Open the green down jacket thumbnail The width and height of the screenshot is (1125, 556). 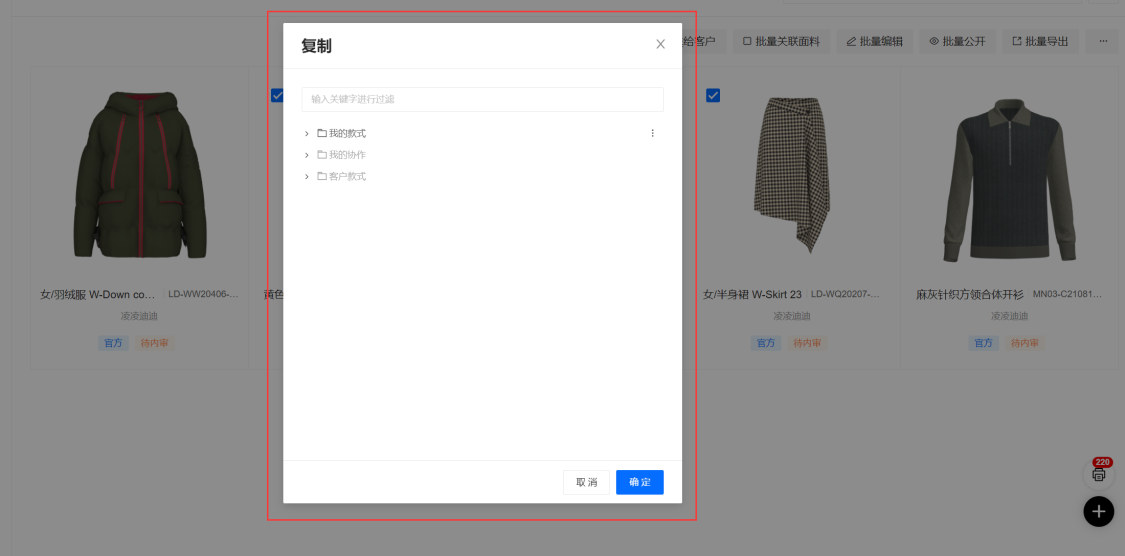[139, 176]
